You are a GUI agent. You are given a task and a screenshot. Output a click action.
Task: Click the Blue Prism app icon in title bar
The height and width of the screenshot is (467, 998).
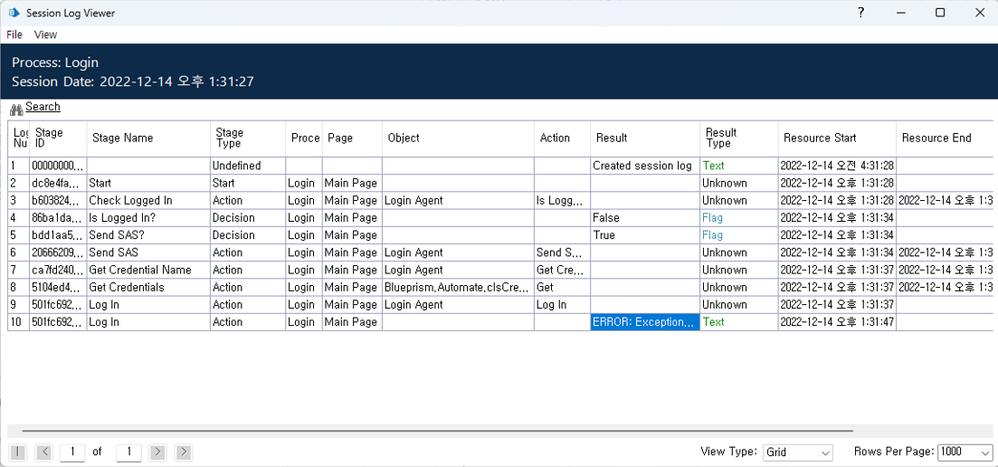click(13, 13)
